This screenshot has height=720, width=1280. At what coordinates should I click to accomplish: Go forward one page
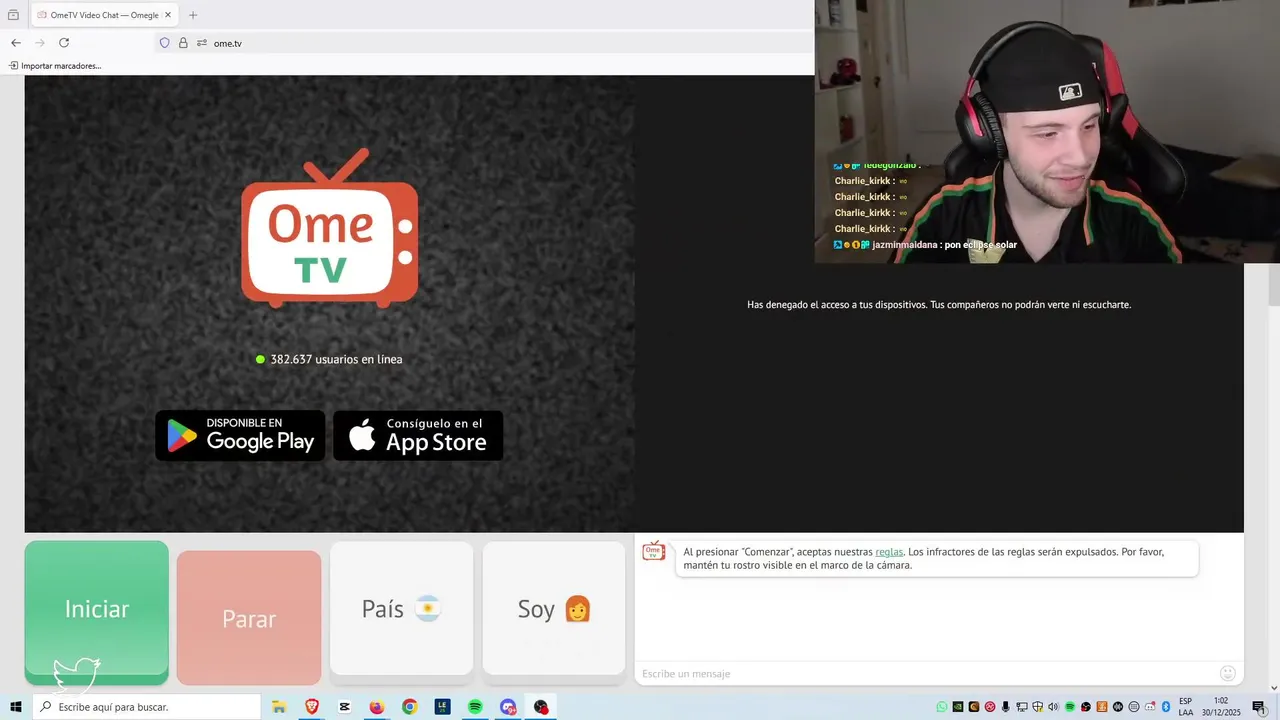(x=40, y=43)
